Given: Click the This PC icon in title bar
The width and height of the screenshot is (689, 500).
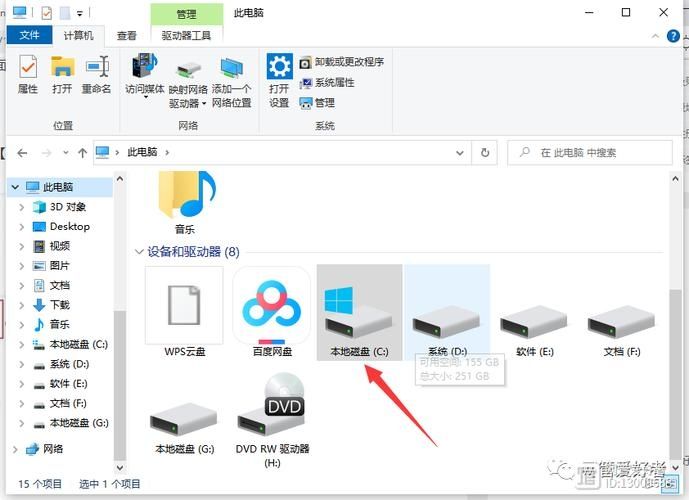Looking at the screenshot, I should pyautogui.click(x=20, y=12).
